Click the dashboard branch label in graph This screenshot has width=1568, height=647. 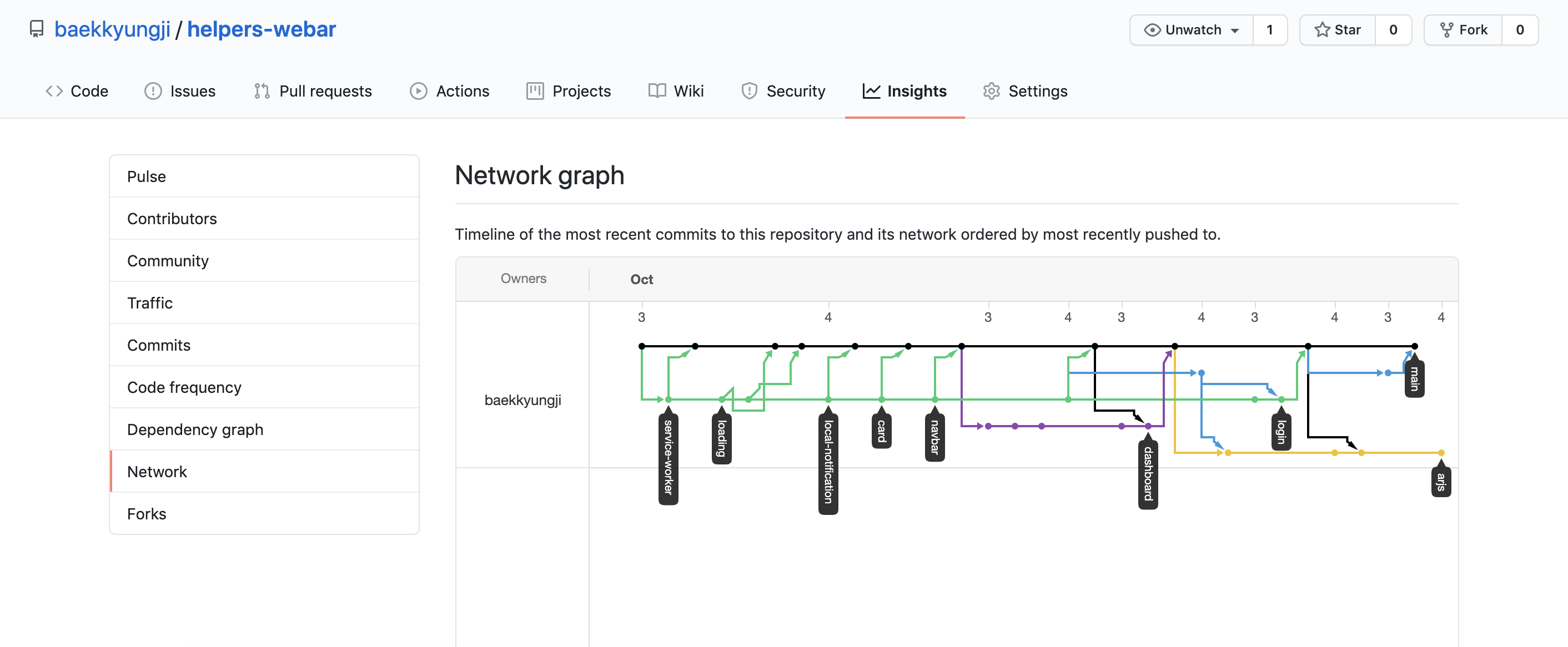pyautogui.click(x=1148, y=474)
